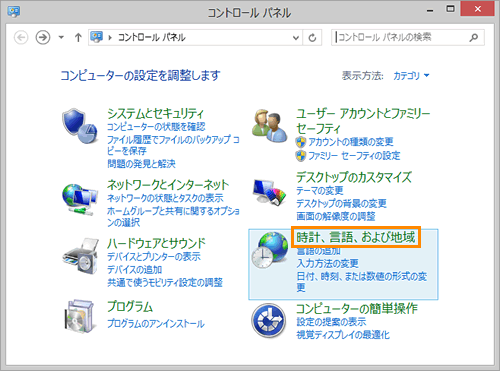Click ネットワークの状態とタスクの表示 link

pos(165,198)
